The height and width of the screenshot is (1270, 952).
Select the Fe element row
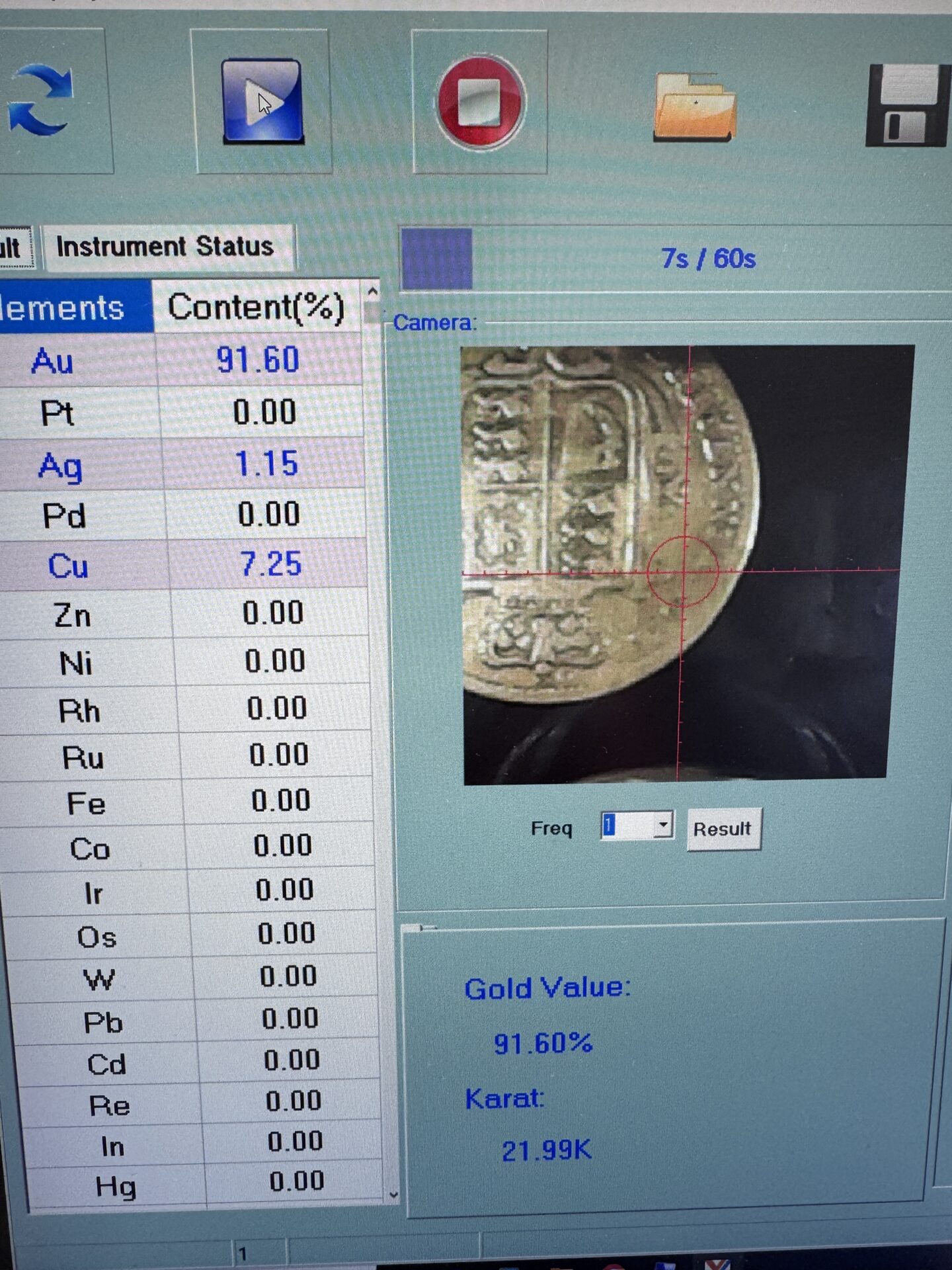[188, 801]
